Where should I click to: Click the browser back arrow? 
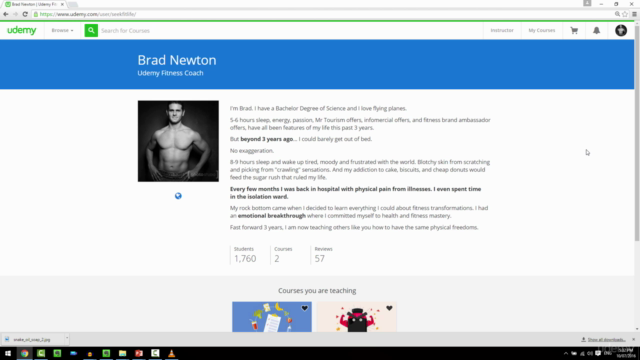[x=6, y=14]
